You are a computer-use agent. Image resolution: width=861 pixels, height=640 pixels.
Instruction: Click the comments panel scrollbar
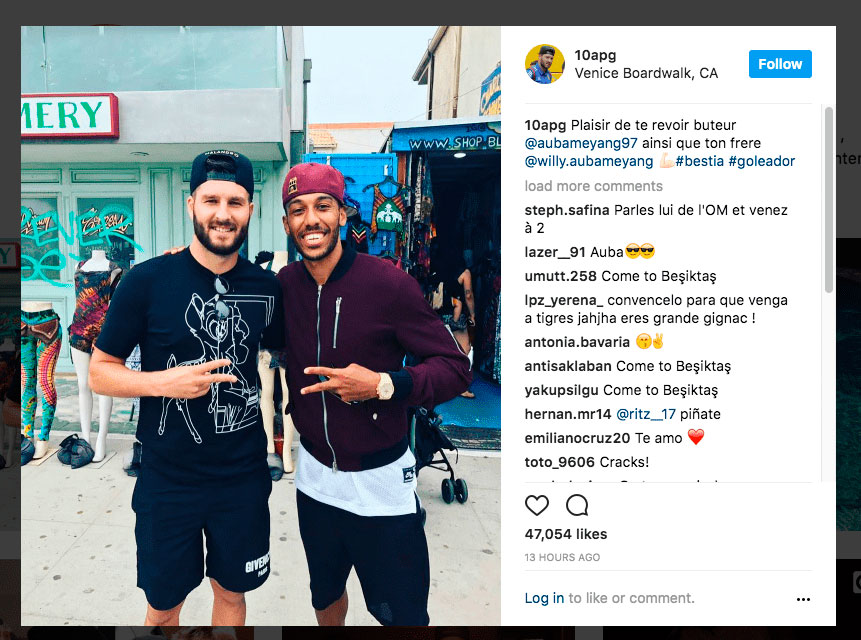[828, 200]
